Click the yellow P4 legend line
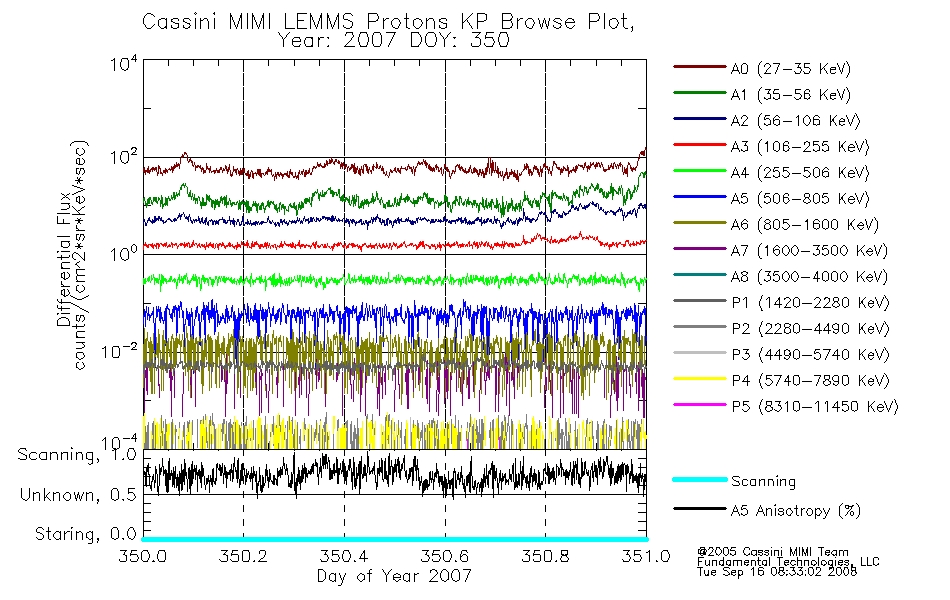950x600 pixels. (x=699, y=379)
